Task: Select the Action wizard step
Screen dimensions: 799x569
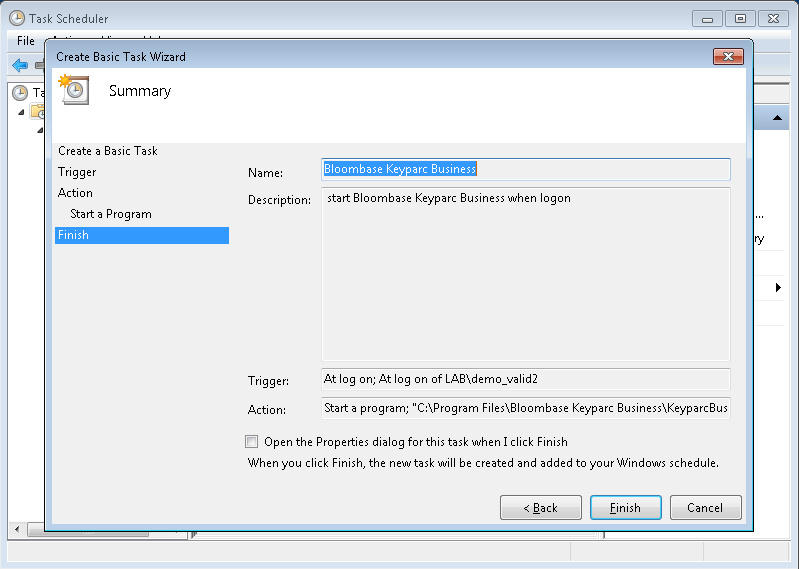Action: pyautogui.click(x=75, y=193)
